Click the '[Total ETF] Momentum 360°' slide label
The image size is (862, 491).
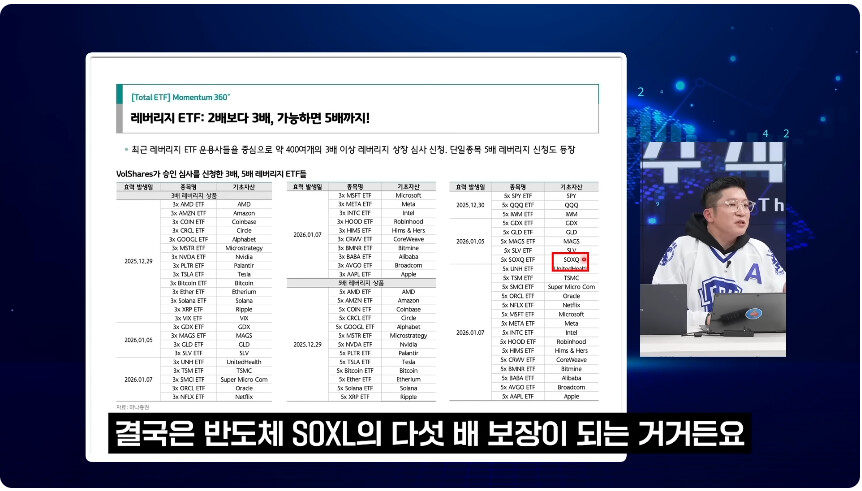(180, 97)
